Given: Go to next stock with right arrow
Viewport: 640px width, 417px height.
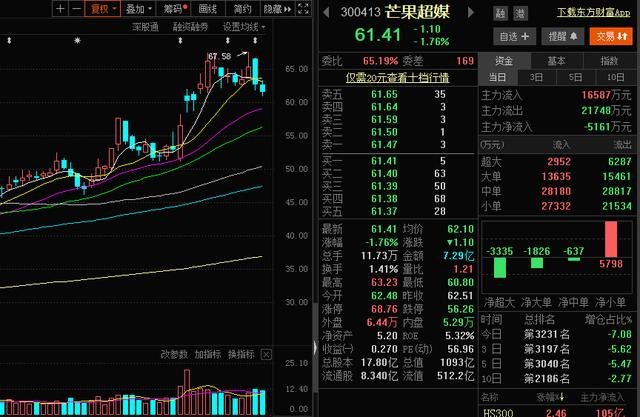Looking at the screenshot, I should click(470, 12).
